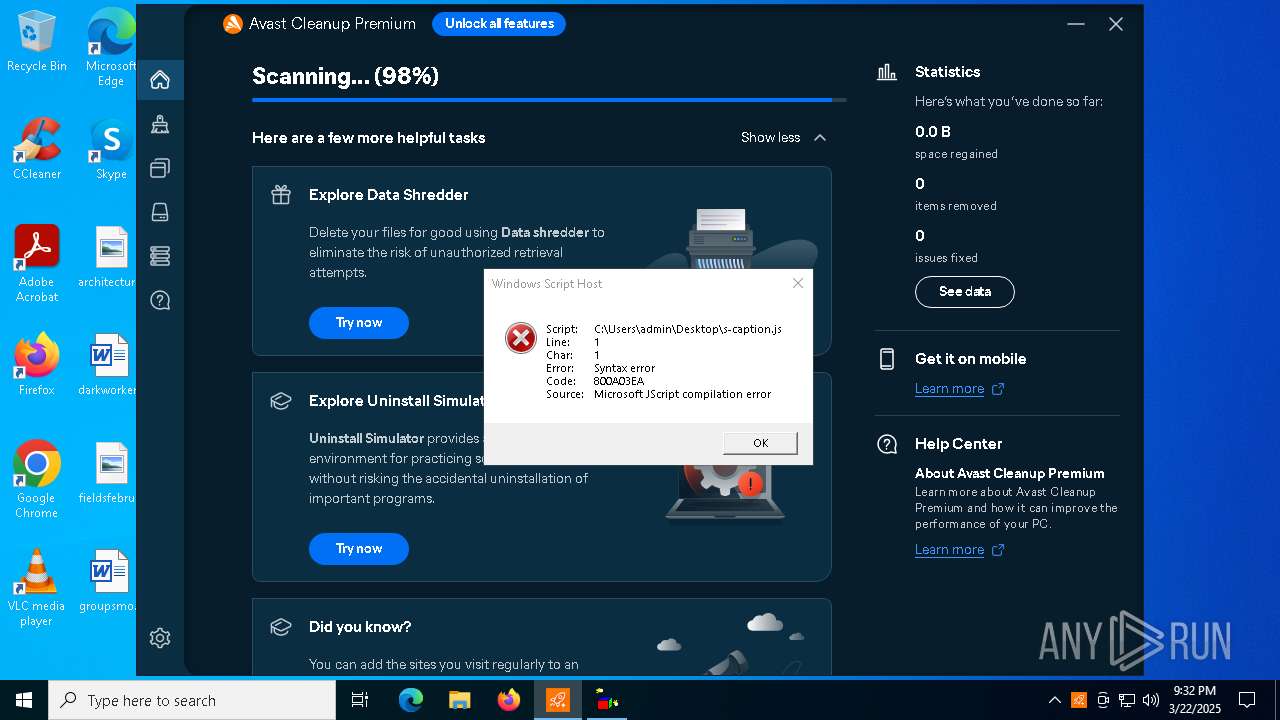This screenshot has width=1280, height=720.
Task: Open Skype desktop icon
Action: [x=111, y=150]
